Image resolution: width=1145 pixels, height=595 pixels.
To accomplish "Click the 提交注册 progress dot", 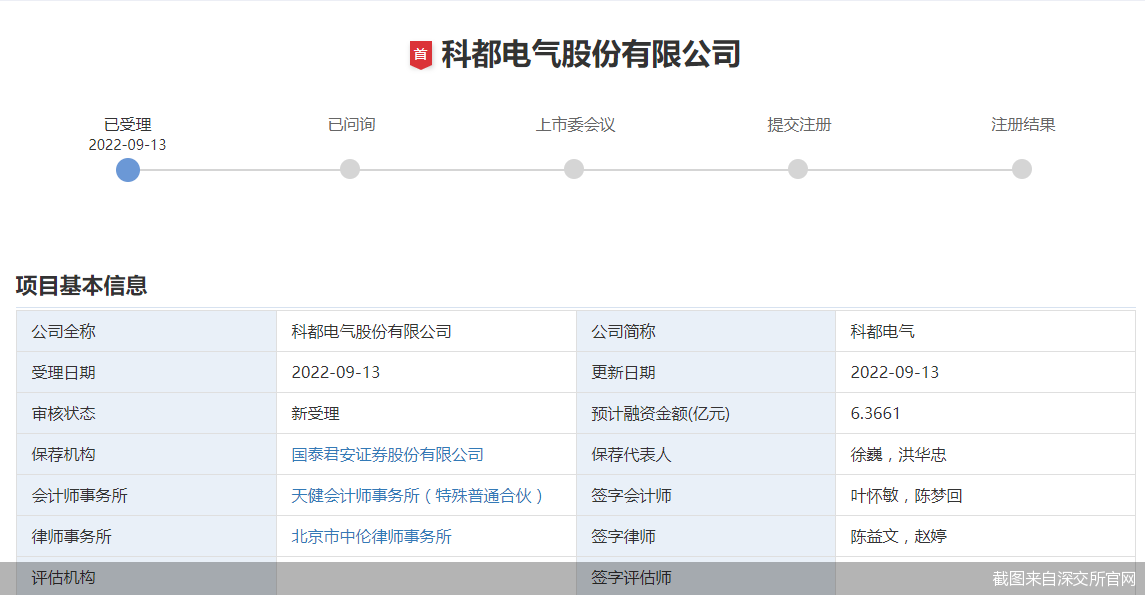I will (x=798, y=169).
